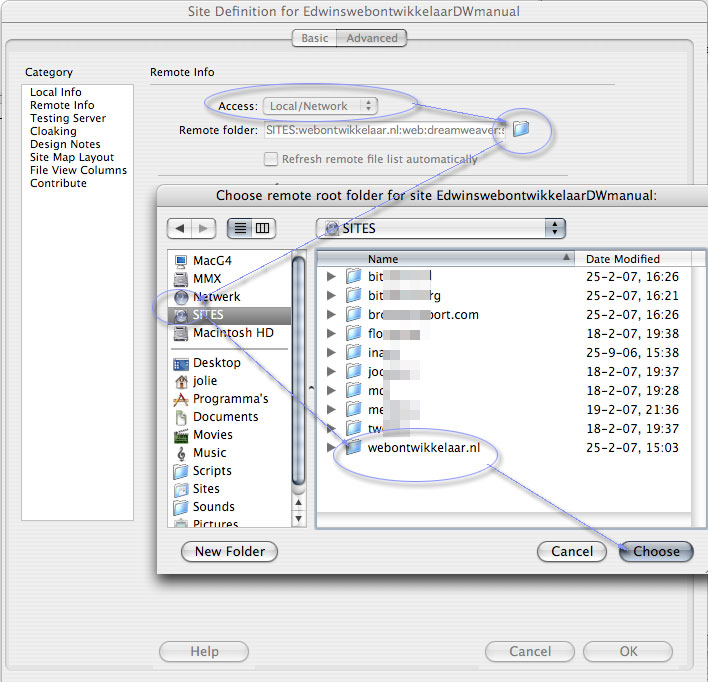
Task: Select Local Info category
Action: 56,92
